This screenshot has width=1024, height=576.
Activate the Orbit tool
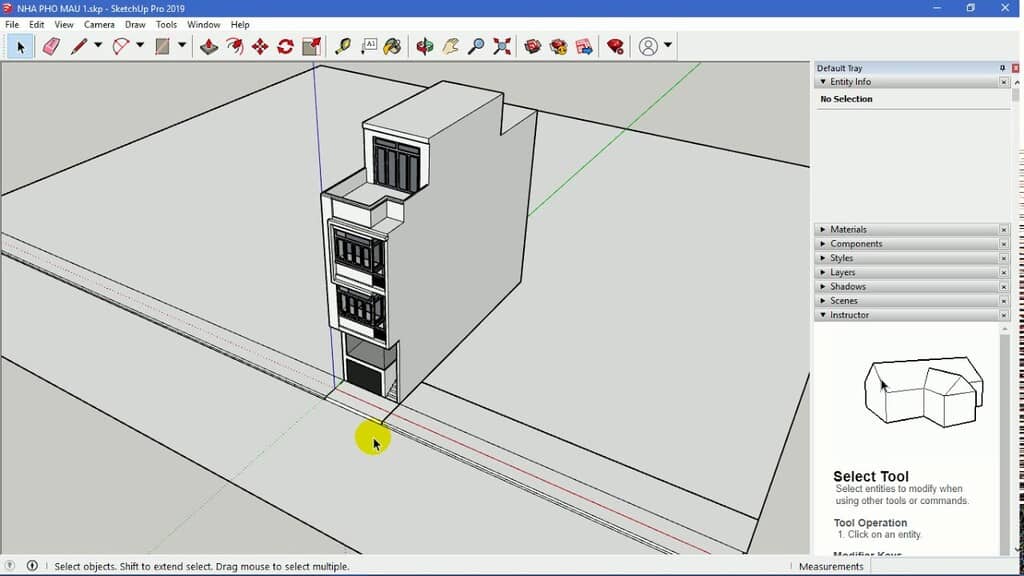(423, 45)
